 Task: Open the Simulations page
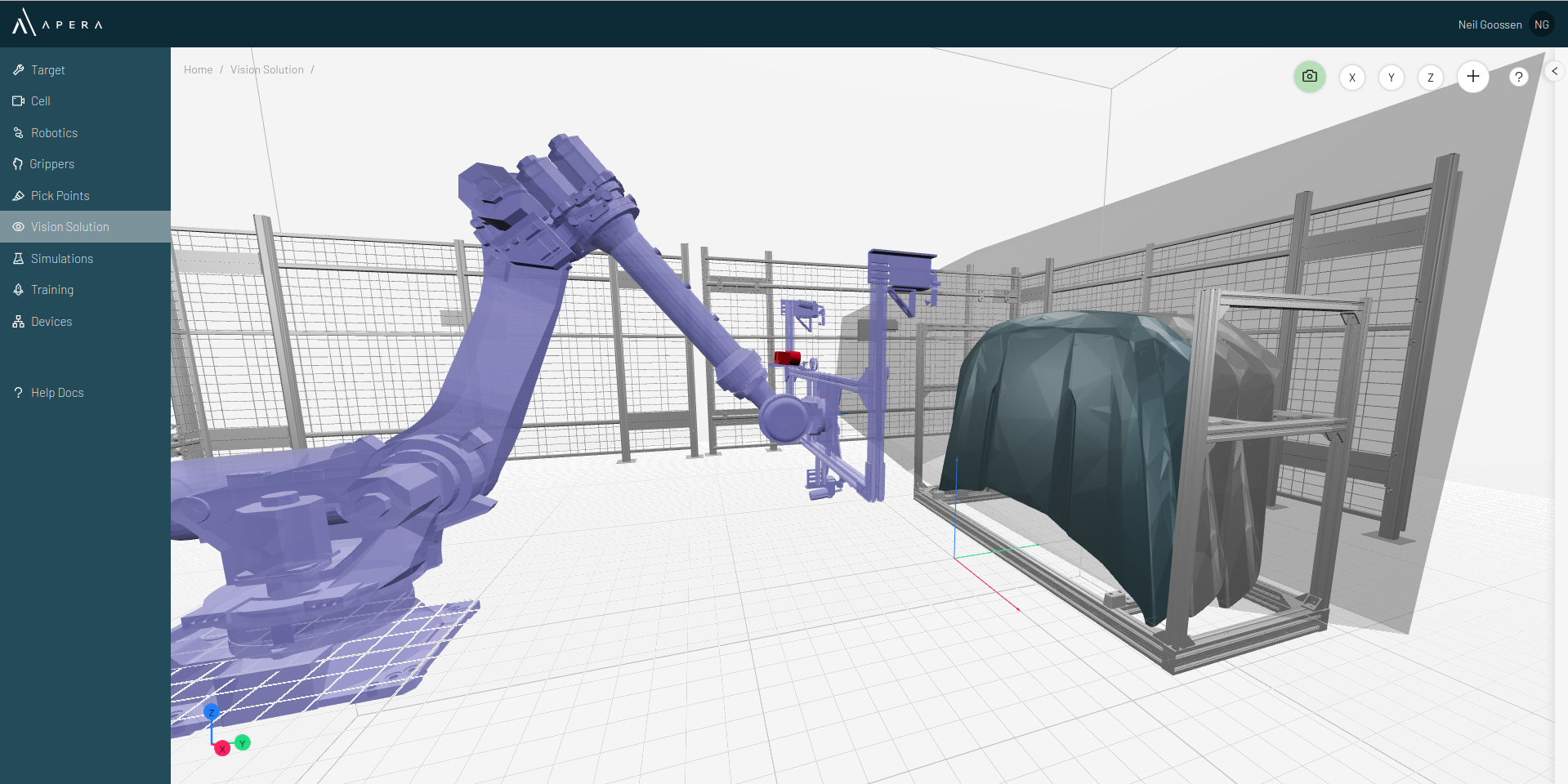click(x=61, y=259)
